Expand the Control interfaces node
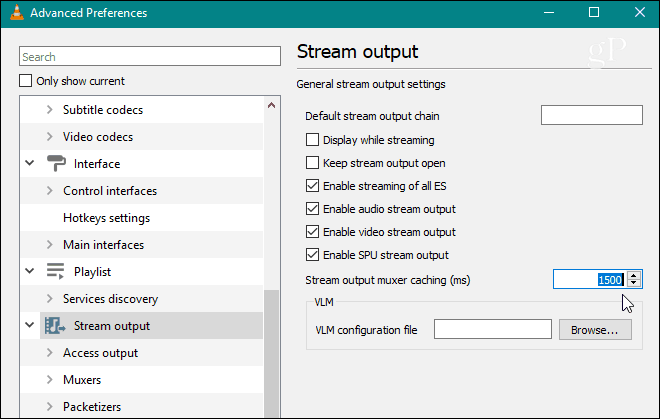The height and width of the screenshot is (419, 660). click(x=50, y=190)
